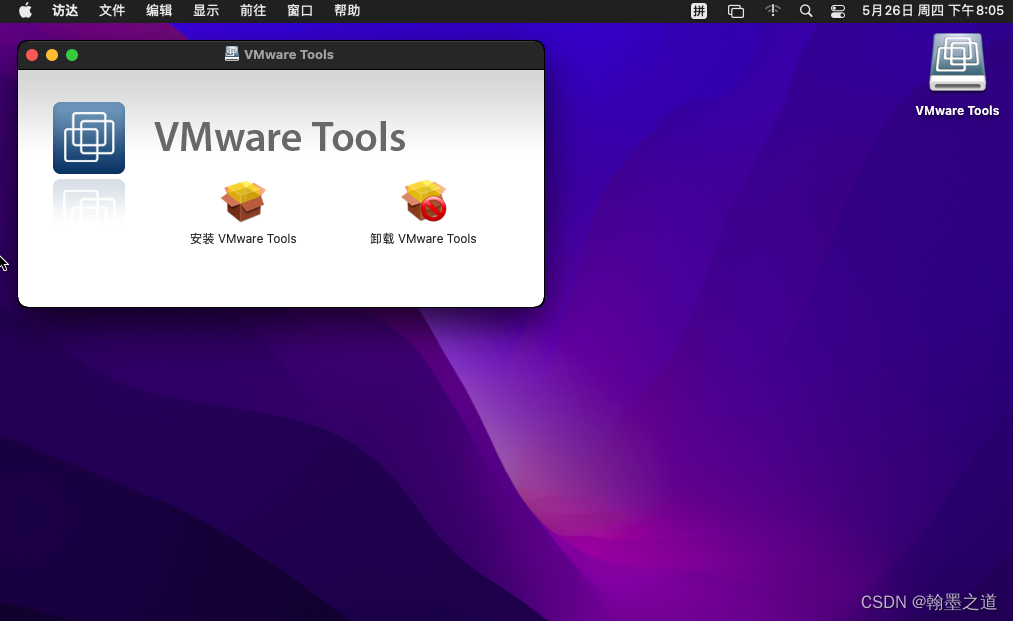Open the 编辑 menu
The image size is (1013, 621).
159,10
